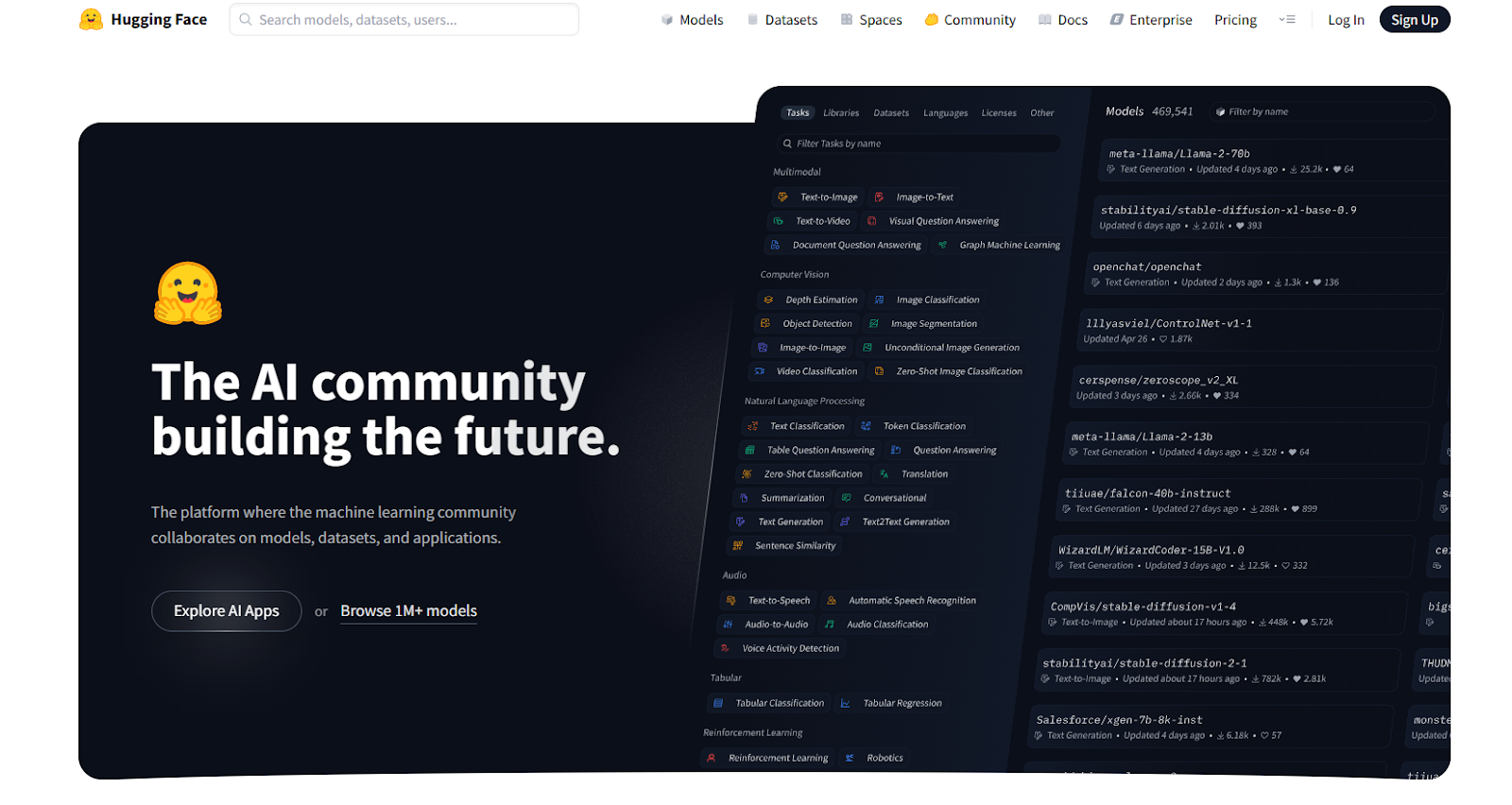Click the search magnifier icon
The height and width of the screenshot is (805, 1512).
click(246, 20)
